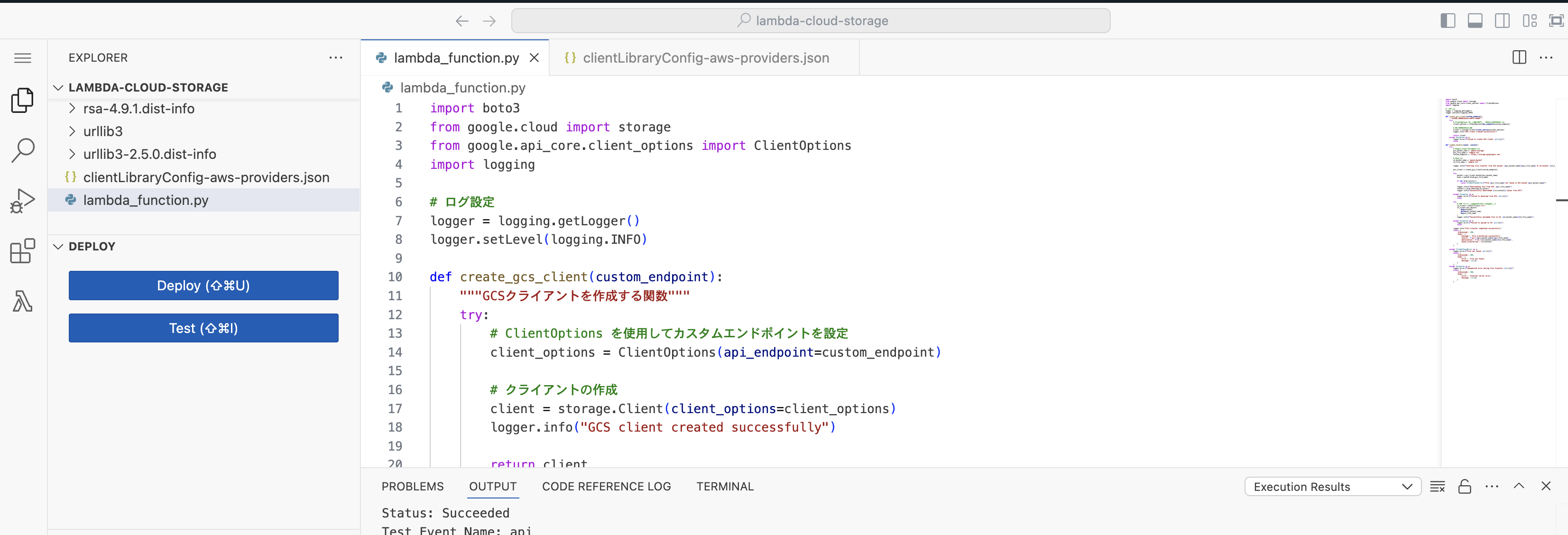This screenshot has width=1568, height=535.
Task: Open the Explorer files icon in activity bar
Action: [x=22, y=101]
